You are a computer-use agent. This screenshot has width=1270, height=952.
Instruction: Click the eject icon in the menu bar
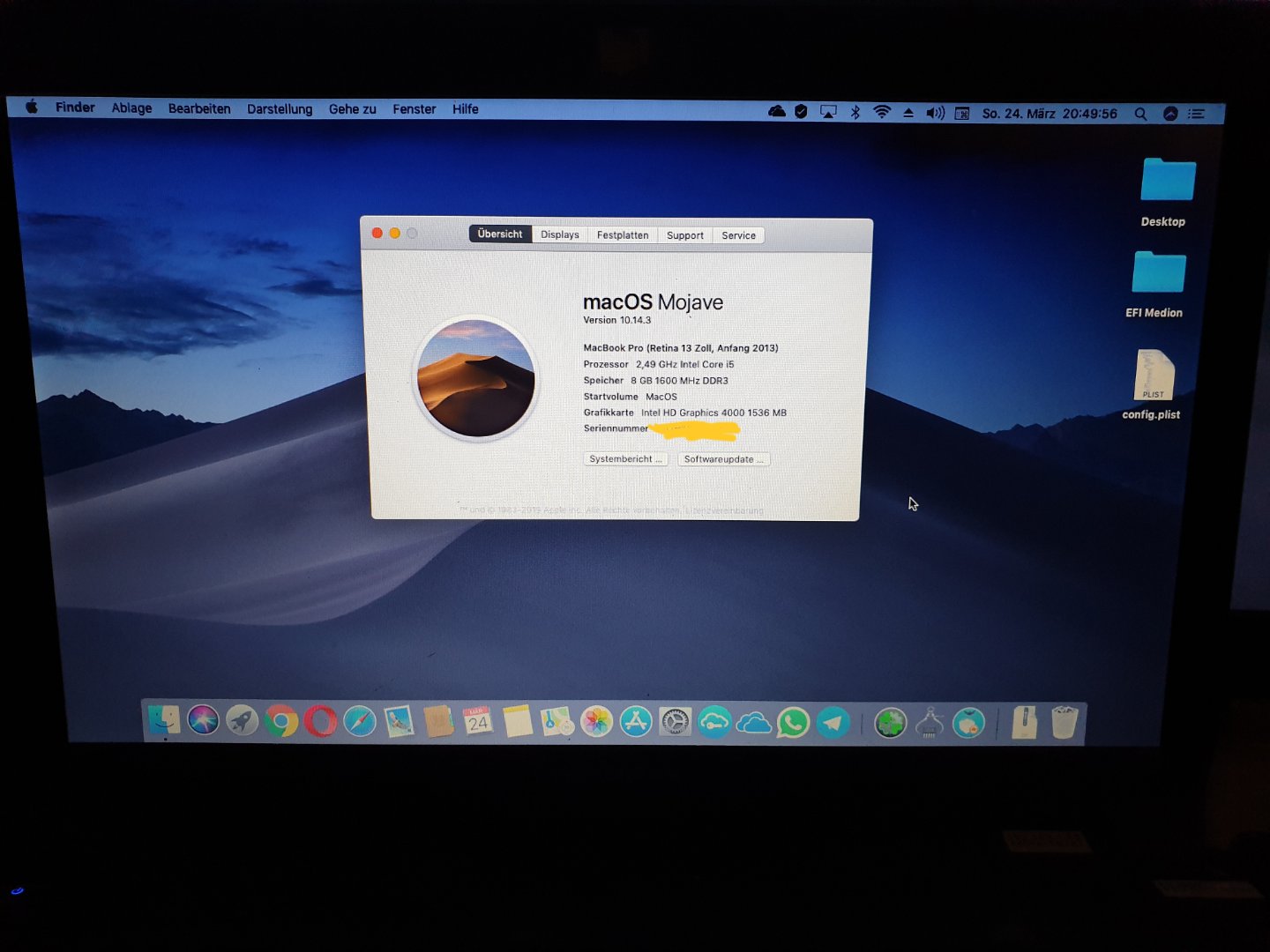click(908, 113)
